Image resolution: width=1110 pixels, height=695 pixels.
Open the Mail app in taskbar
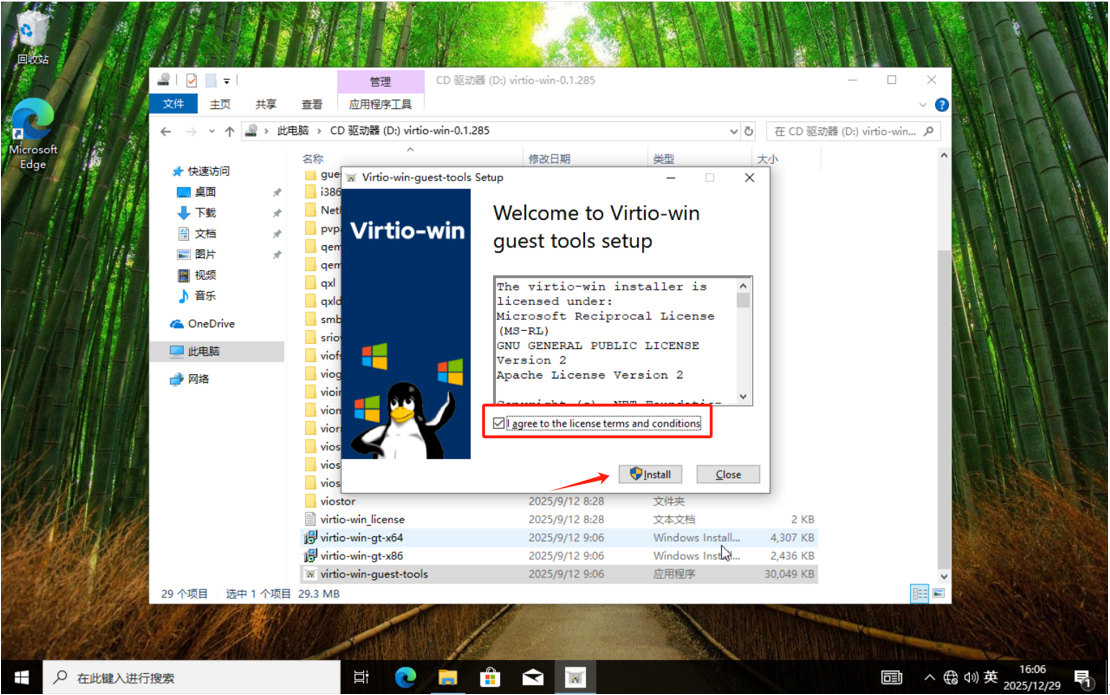pyautogui.click(x=533, y=677)
